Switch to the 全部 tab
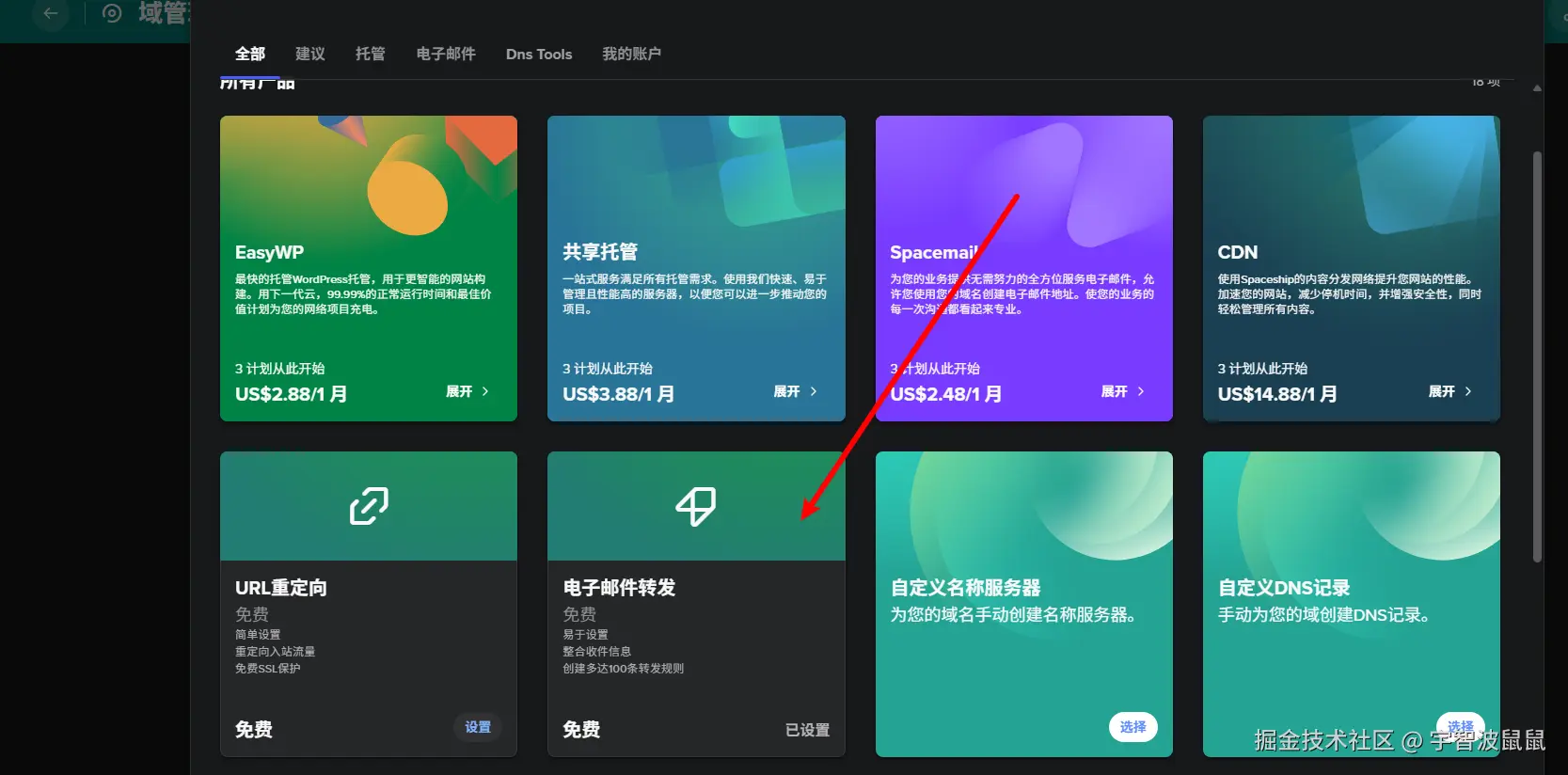This screenshot has height=775, width=1568. [250, 54]
